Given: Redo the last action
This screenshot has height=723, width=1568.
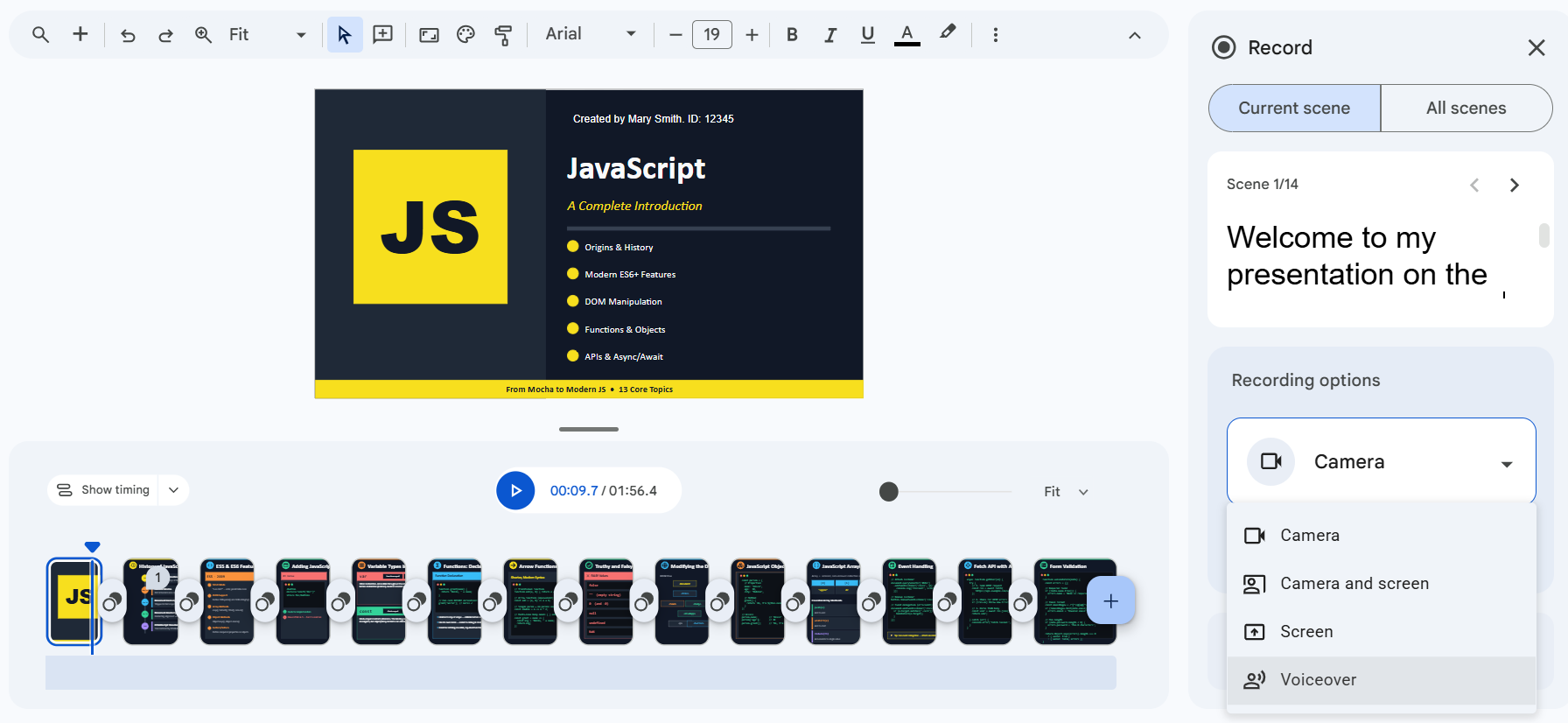Looking at the screenshot, I should (x=165, y=35).
